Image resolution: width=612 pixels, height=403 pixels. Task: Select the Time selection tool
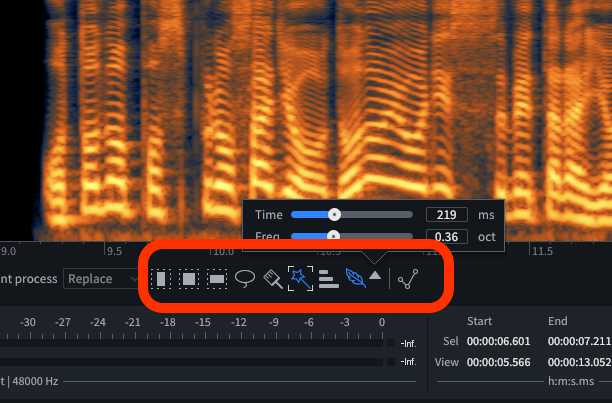pos(160,279)
